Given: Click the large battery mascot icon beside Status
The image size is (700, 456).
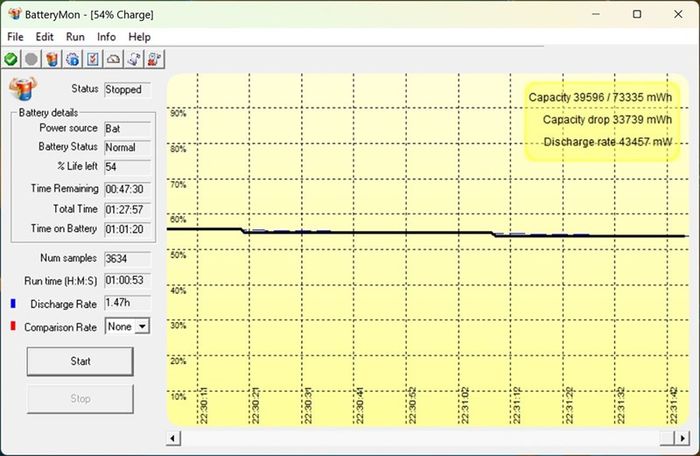Looking at the screenshot, I should (x=23, y=89).
